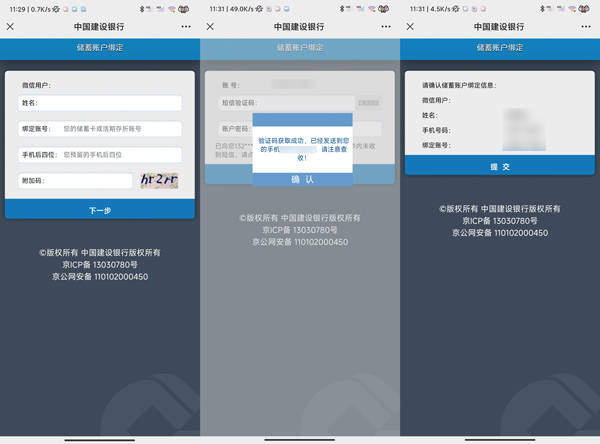This screenshot has height=444, width=600.
Task: Confirm the dialog with 确认 button
Action: (302, 179)
